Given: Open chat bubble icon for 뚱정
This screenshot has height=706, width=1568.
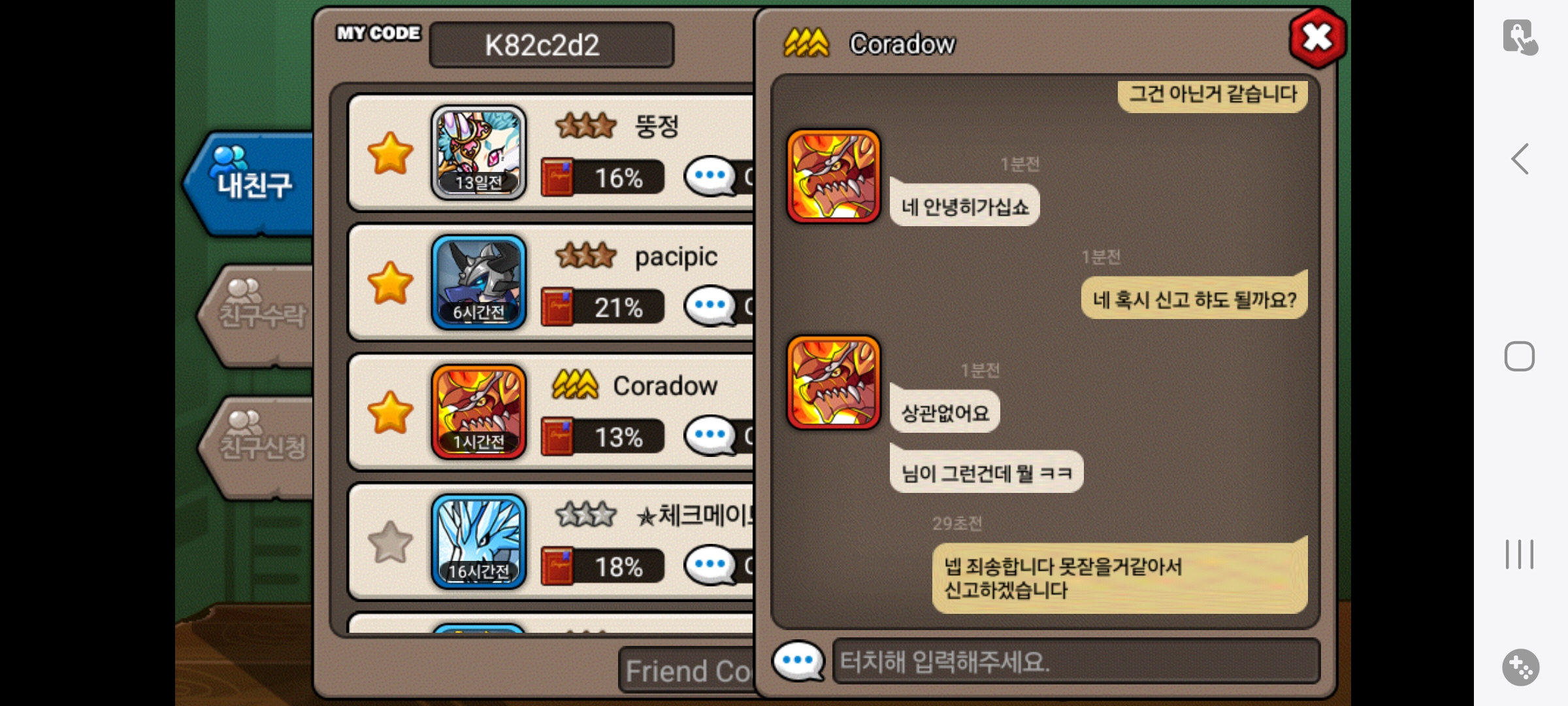Looking at the screenshot, I should [x=711, y=176].
